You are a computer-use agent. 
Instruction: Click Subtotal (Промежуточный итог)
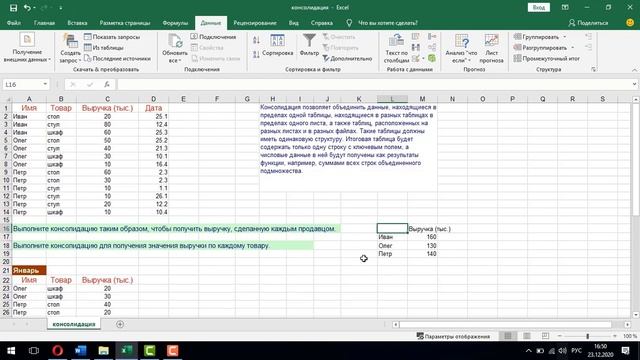[x=547, y=58]
